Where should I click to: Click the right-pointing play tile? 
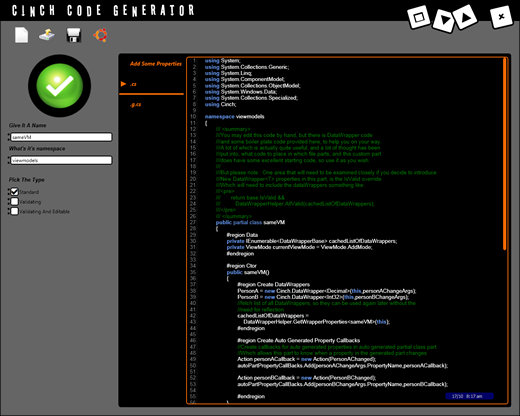point(444,20)
